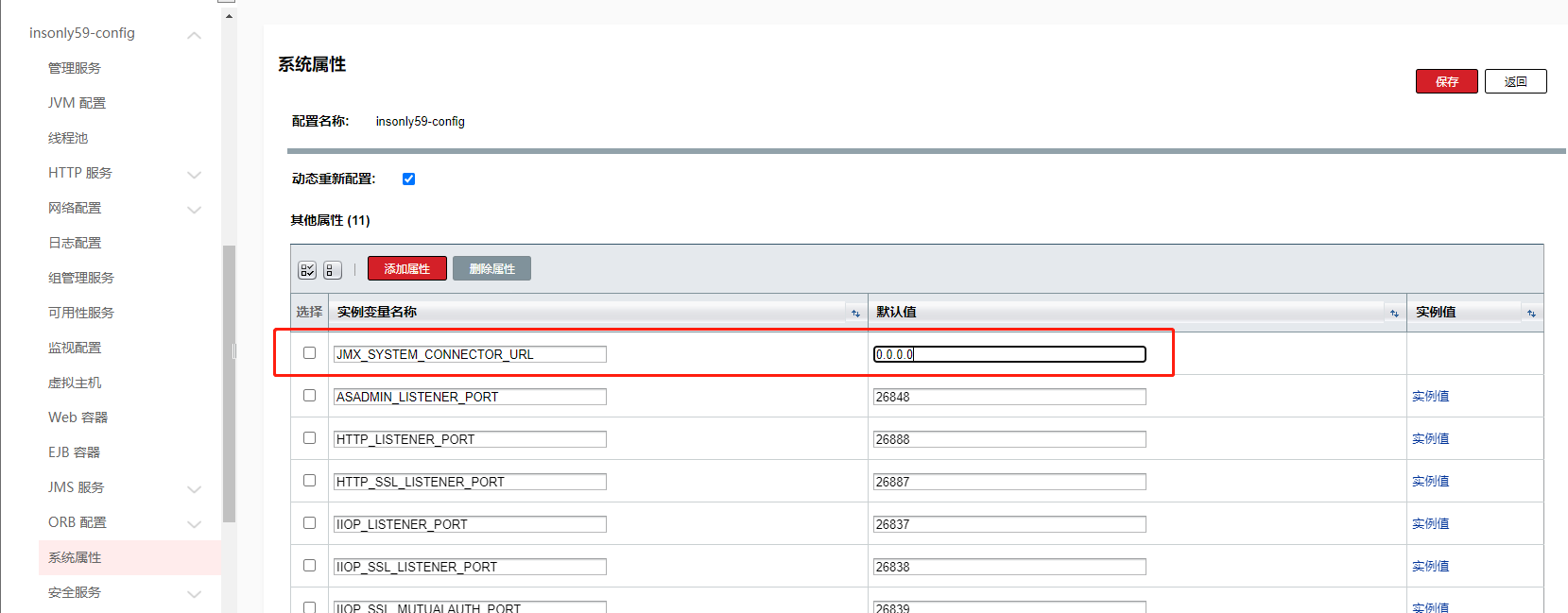Screen dimensions: 1568x613
Task: Expand the JMS 服务 section
Action: pyautogui.click(x=194, y=489)
